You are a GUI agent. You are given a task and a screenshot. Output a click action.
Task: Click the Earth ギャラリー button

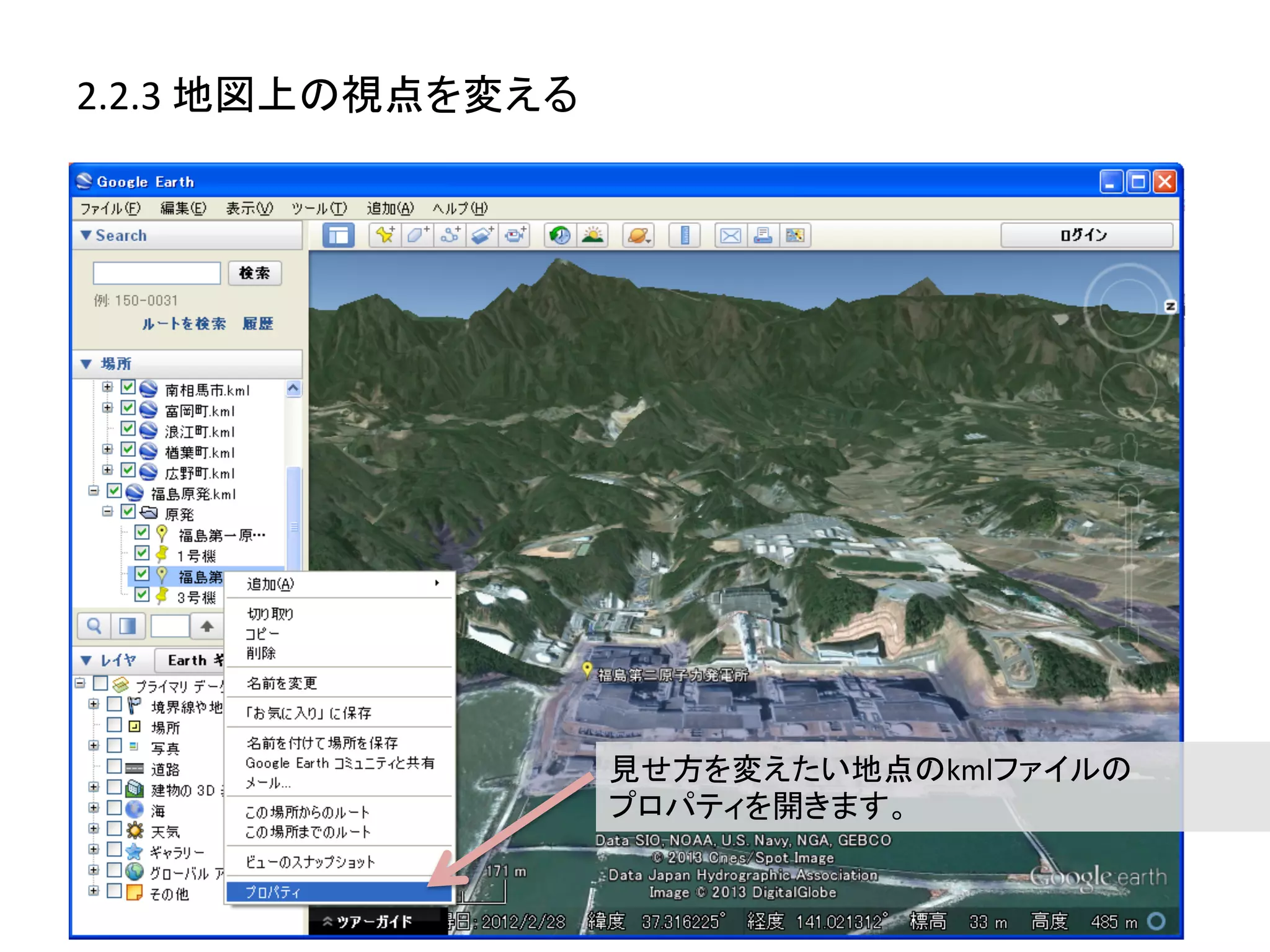189,661
